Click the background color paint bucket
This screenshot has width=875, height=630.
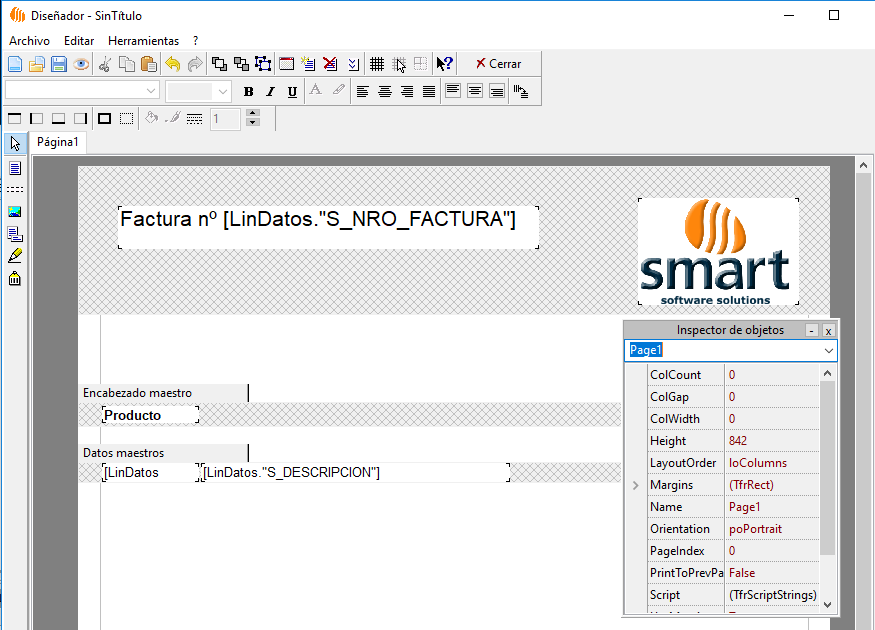(152, 118)
